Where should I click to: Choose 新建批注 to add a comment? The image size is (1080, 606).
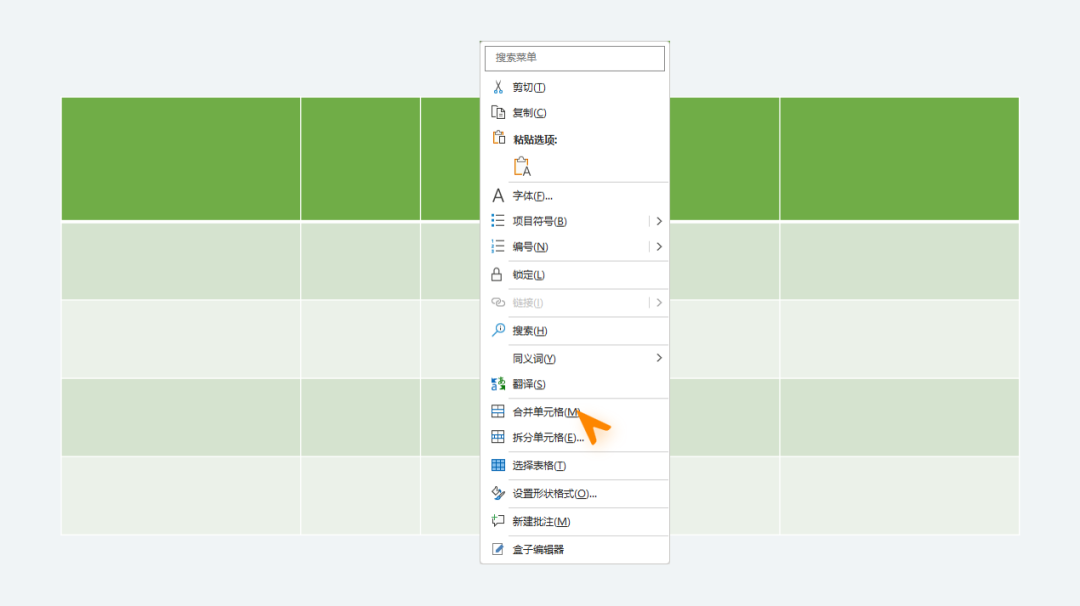(x=540, y=521)
